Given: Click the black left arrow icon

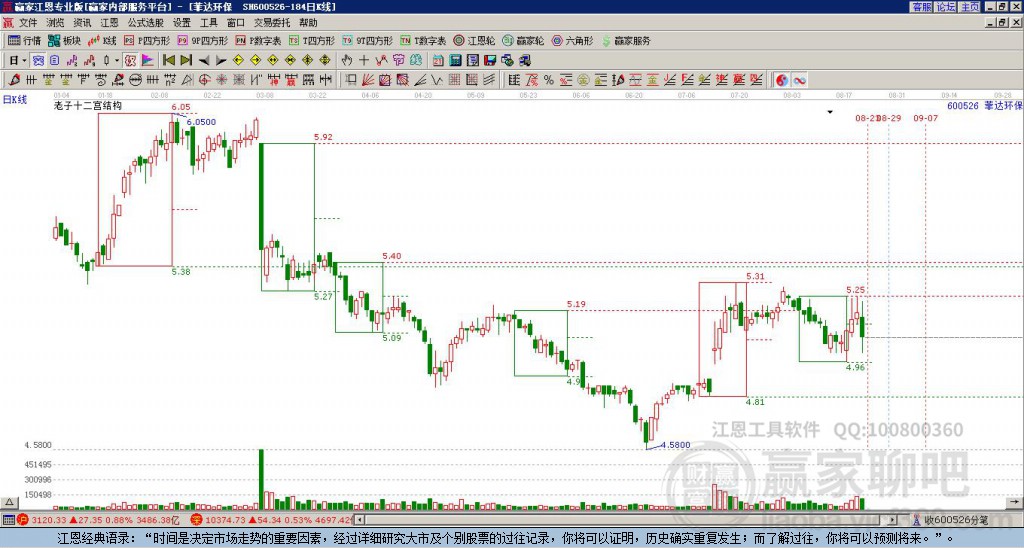Looking at the screenshot, I should [204, 61].
